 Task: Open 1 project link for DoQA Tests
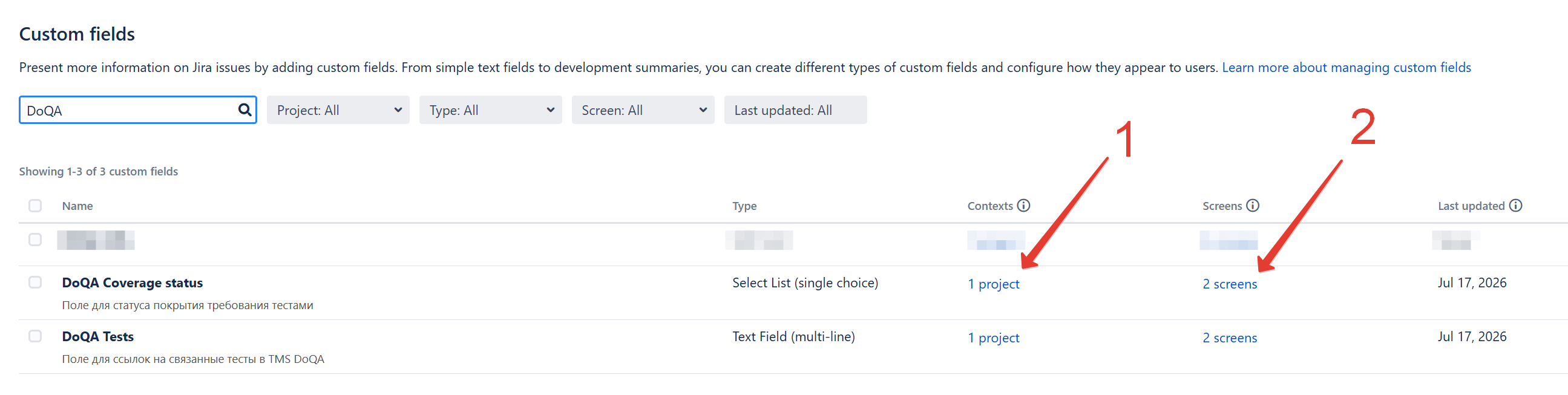pyautogui.click(x=994, y=338)
